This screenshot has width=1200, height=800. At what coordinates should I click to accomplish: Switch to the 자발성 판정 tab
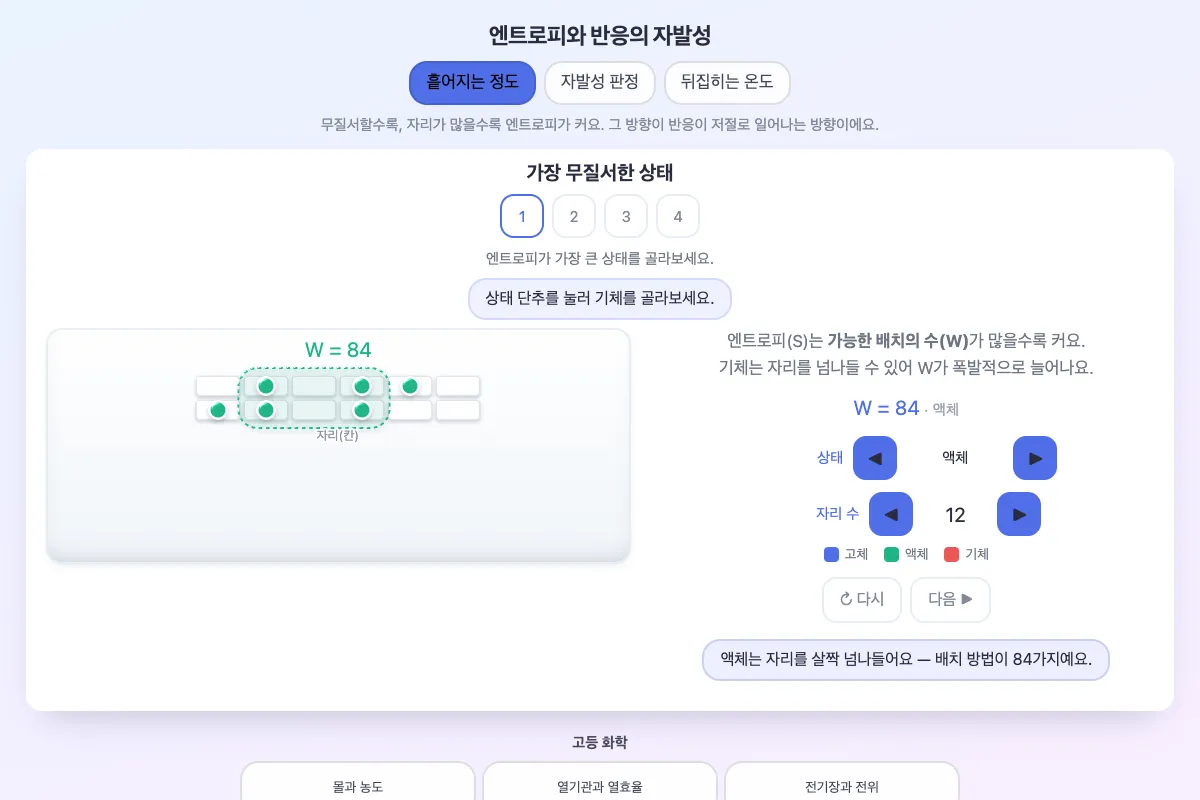599,83
